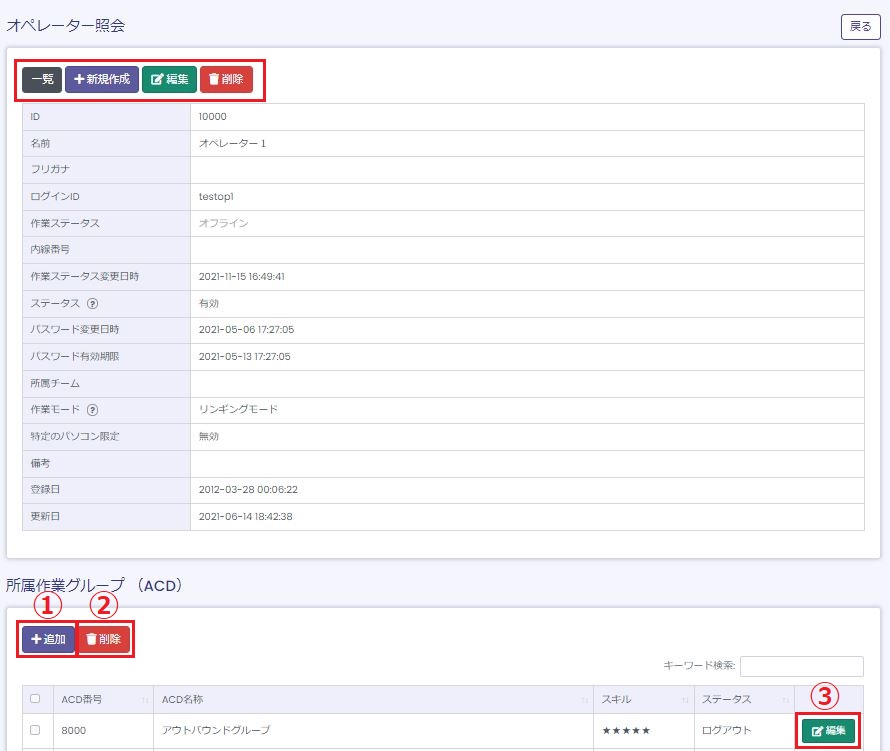The height and width of the screenshot is (751, 890).
Task: Click 削除 in the ACD group section
Action: coord(104,639)
